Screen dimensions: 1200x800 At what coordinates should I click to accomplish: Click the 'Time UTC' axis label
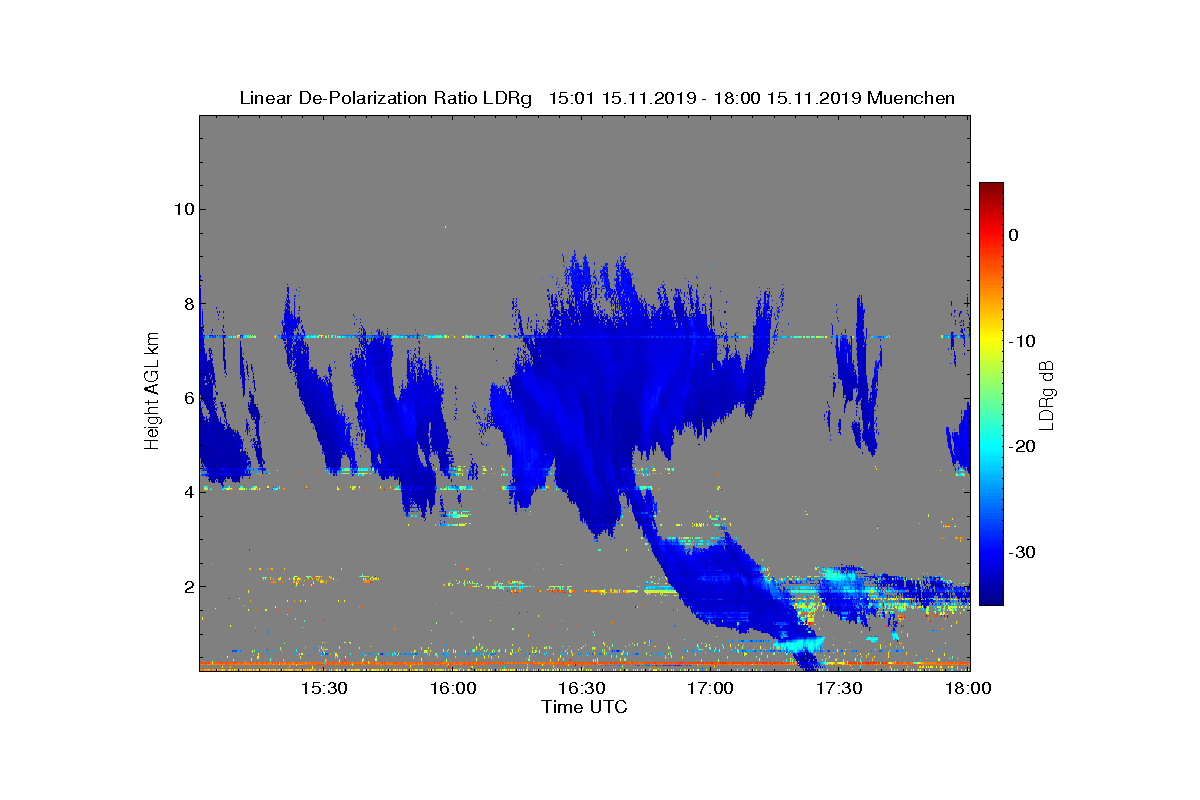pos(584,707)
